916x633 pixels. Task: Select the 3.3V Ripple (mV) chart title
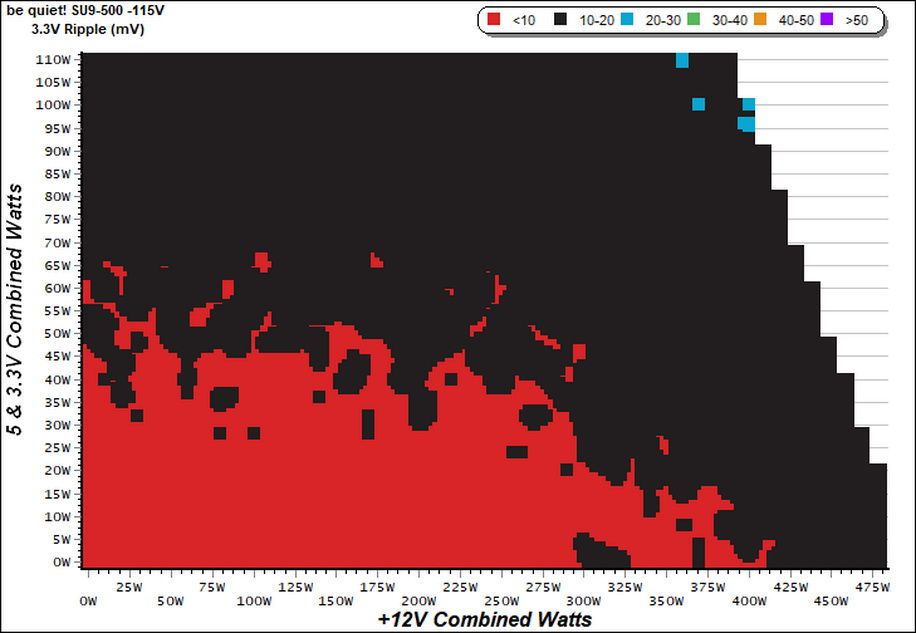[88, 29]
